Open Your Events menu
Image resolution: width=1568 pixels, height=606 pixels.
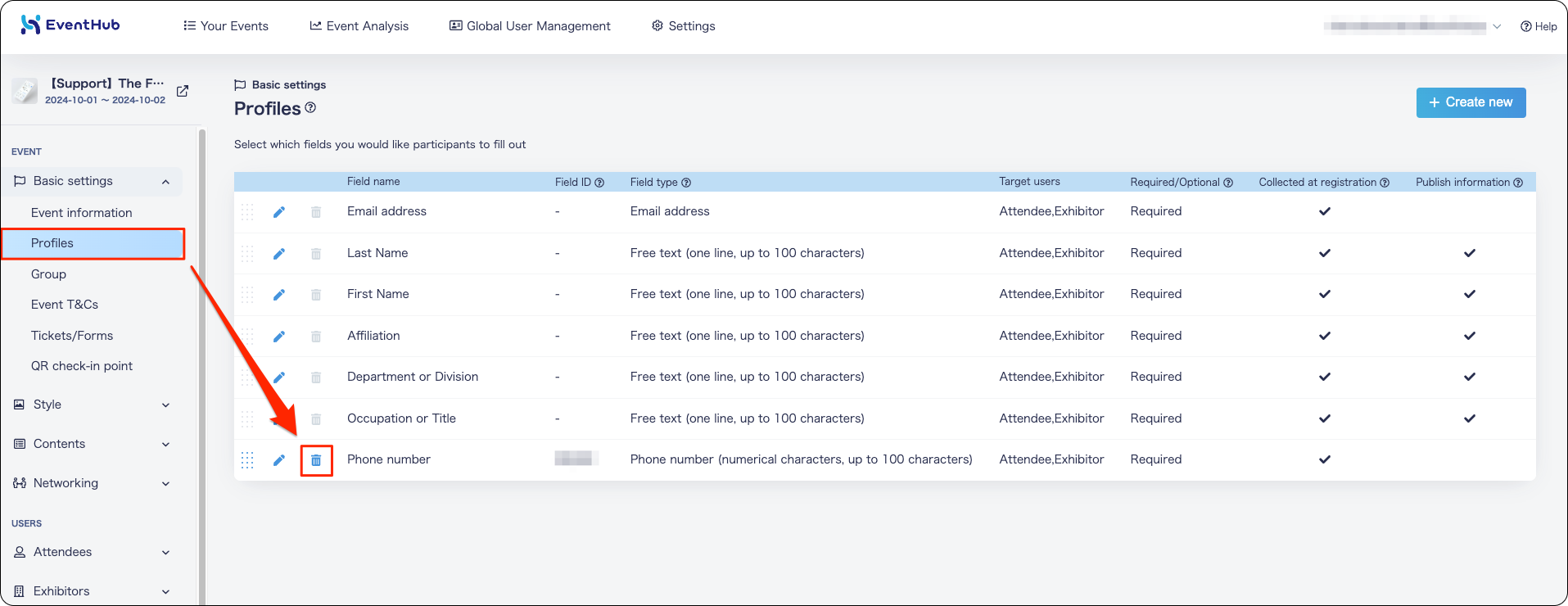pos(226,26)
